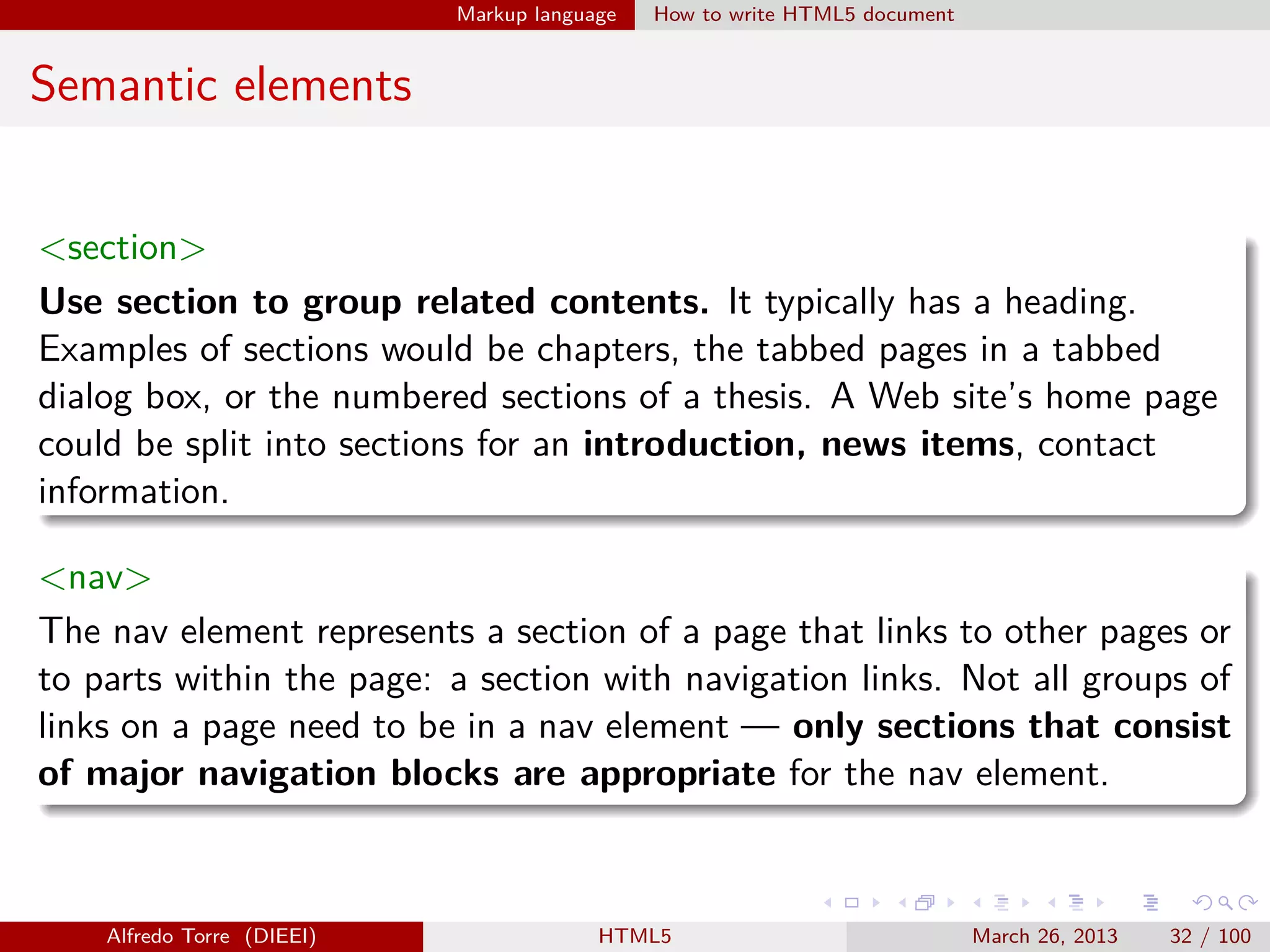Click the date March 26, 2013
Image resolution: width=1270 pixels, height=952 pixels.
(x=1045, y=936)
